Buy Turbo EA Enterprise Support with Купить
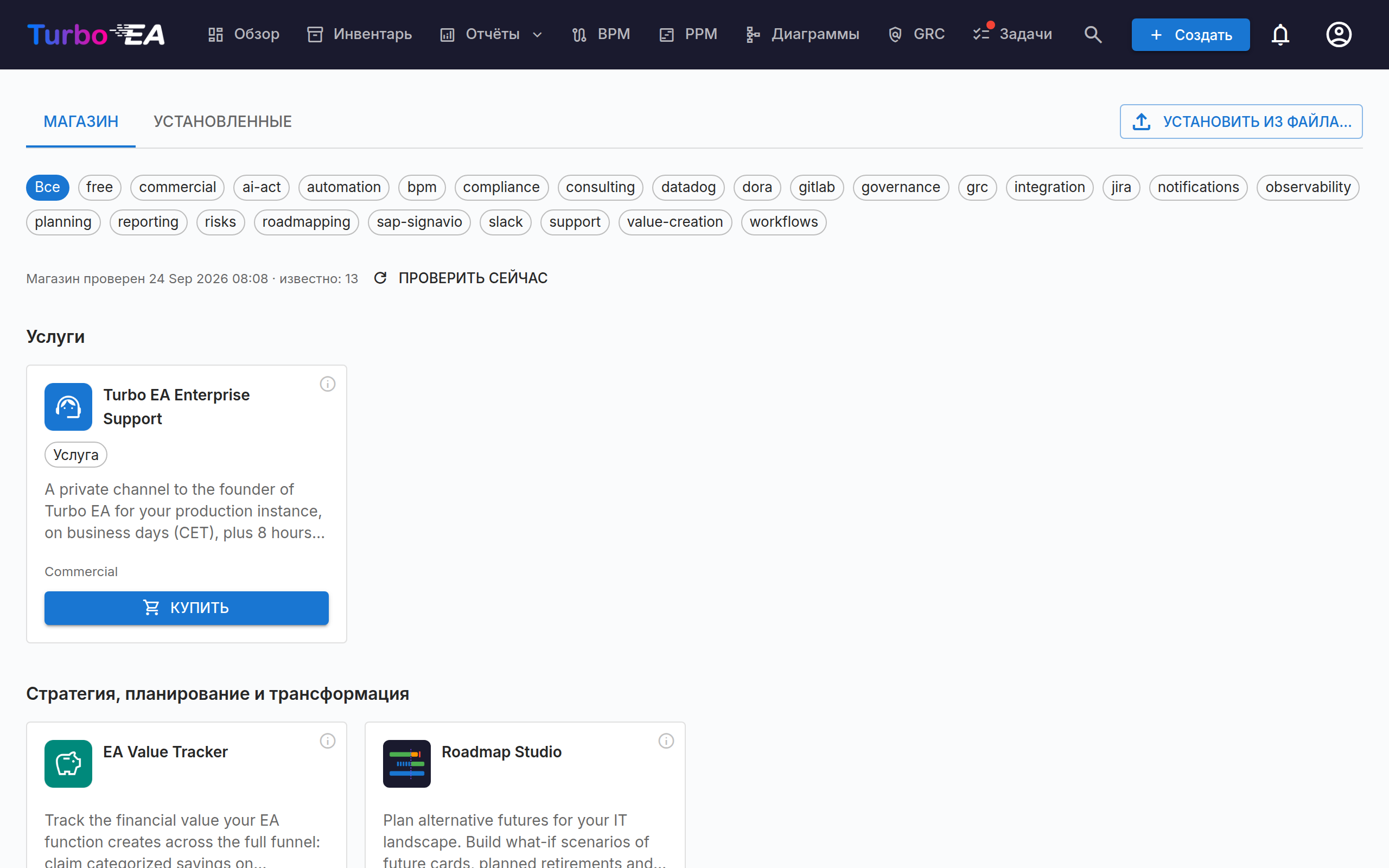 (x=187, y=608)
